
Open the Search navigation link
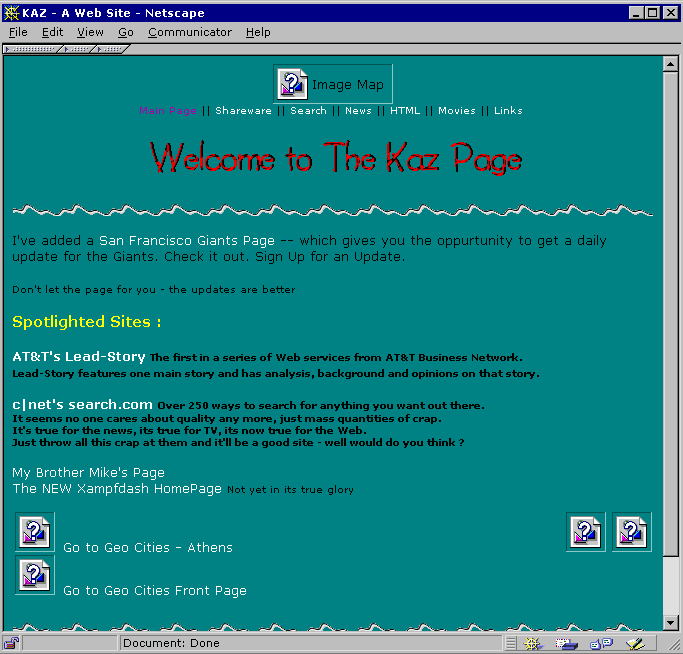pos(308,111)
